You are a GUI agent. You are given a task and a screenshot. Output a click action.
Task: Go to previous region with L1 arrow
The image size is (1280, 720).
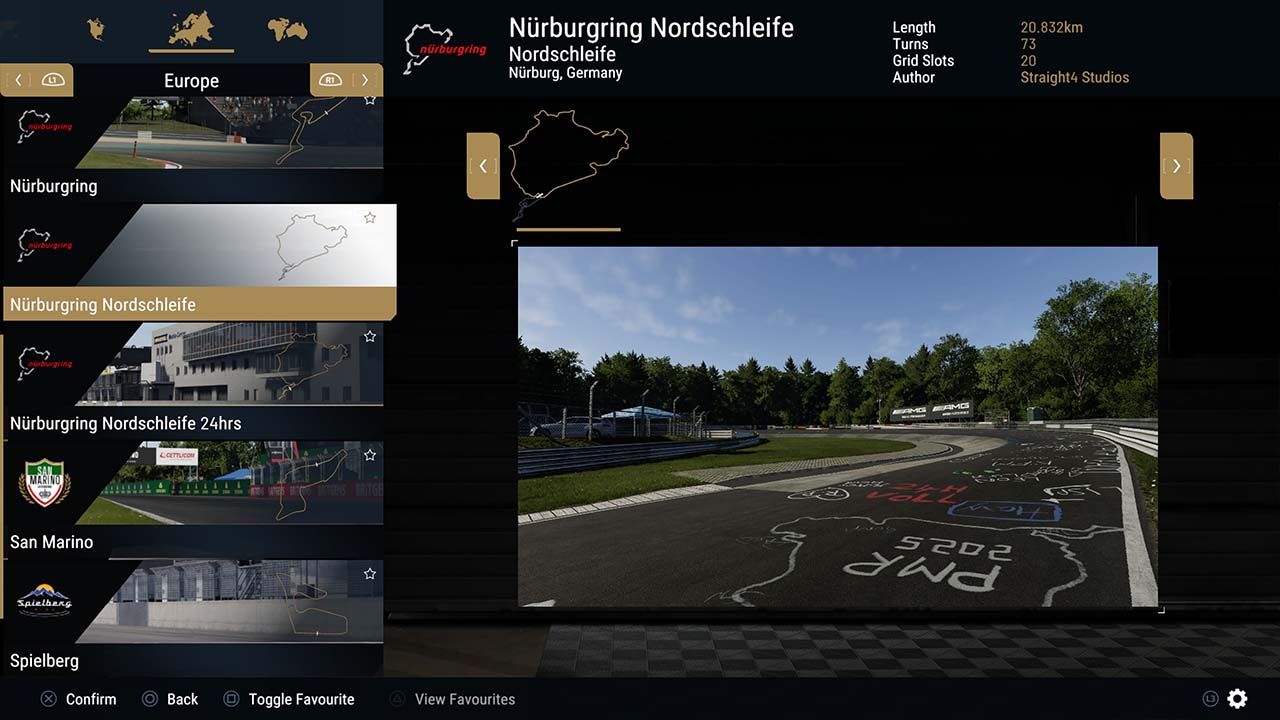(37, 80)
